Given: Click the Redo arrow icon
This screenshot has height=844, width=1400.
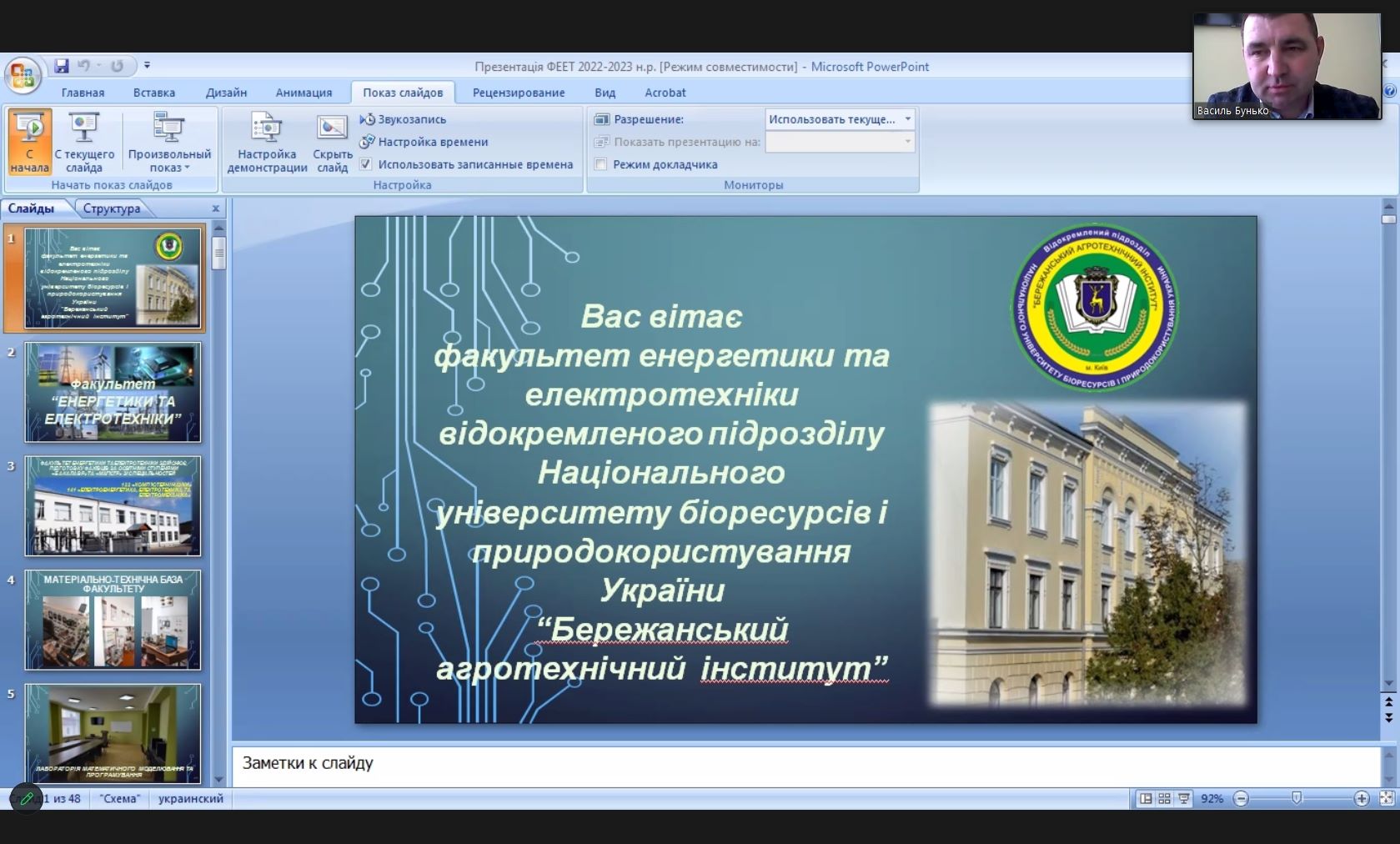Looking at the screenshot, I should pos(117,66).
